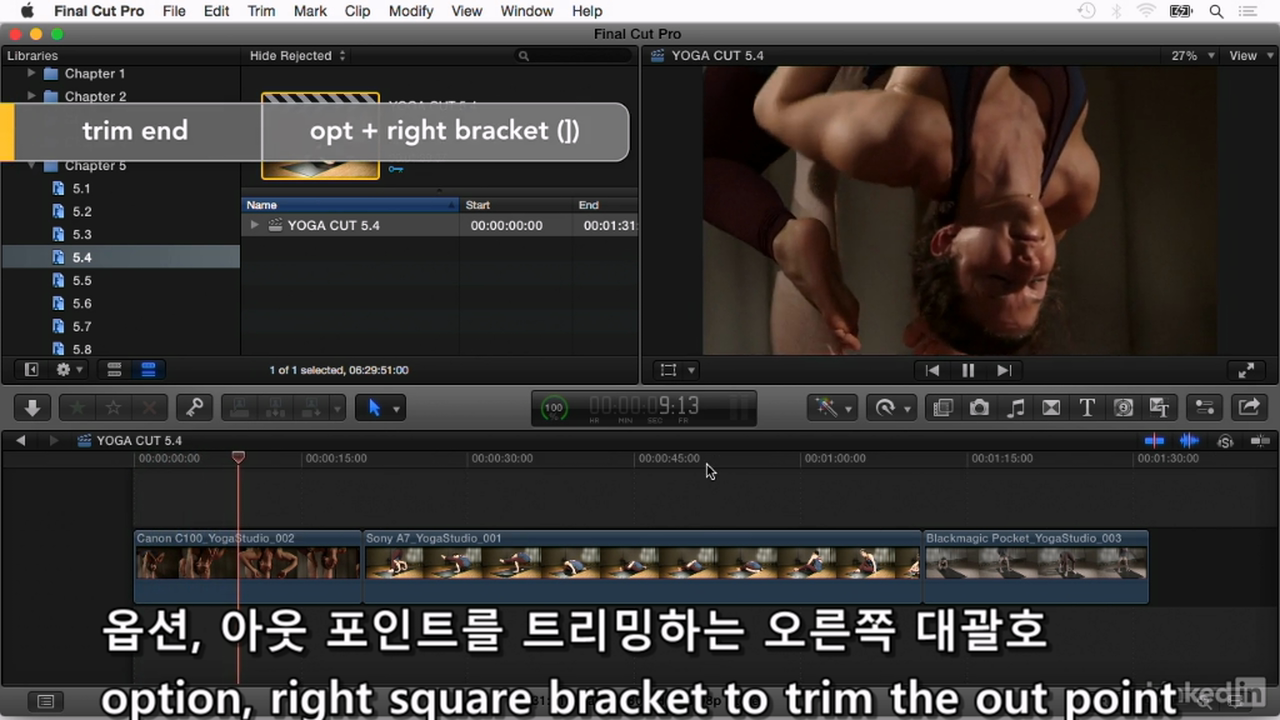Image resolution: width=1280 pixels, height=720 pixels.
Task: Open Hide Rejected filter dropdown
Action: pyautogui.click(x=297, y=56)
